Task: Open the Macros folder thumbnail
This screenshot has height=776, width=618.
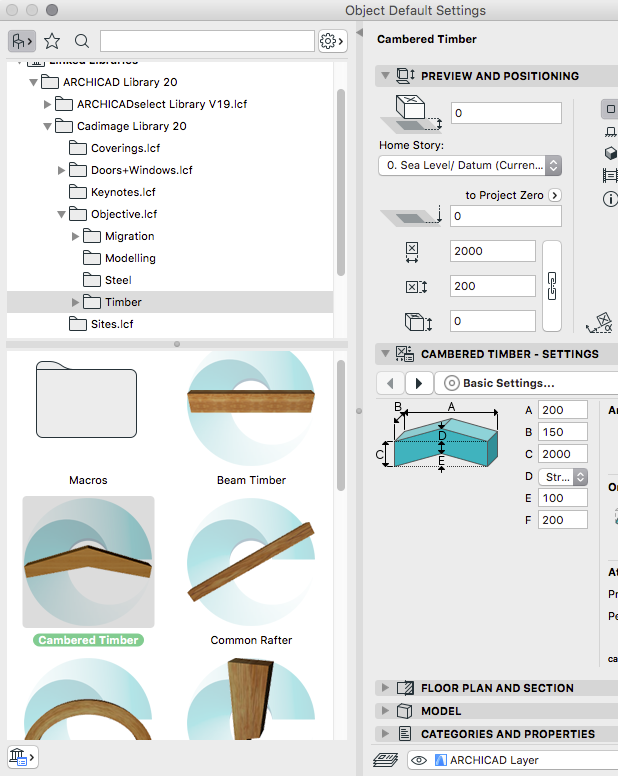Action: 87,400
